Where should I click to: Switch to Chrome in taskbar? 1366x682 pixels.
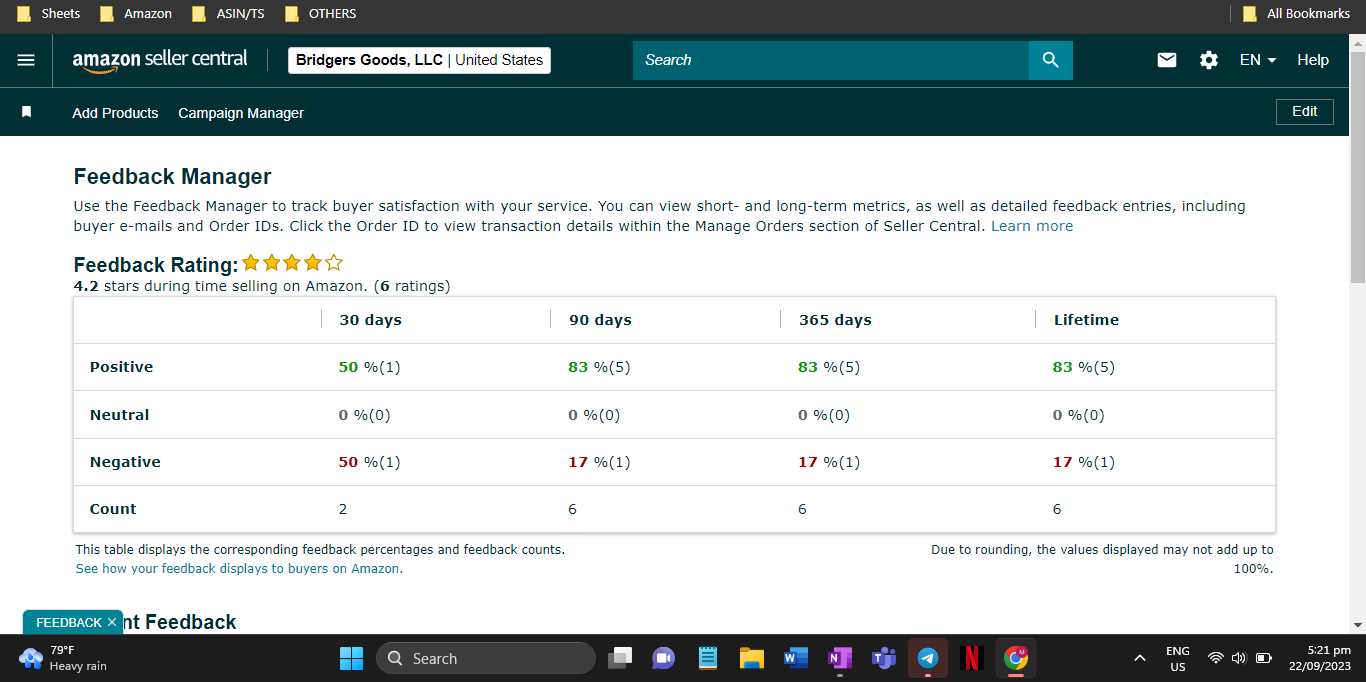point(1016,658)
